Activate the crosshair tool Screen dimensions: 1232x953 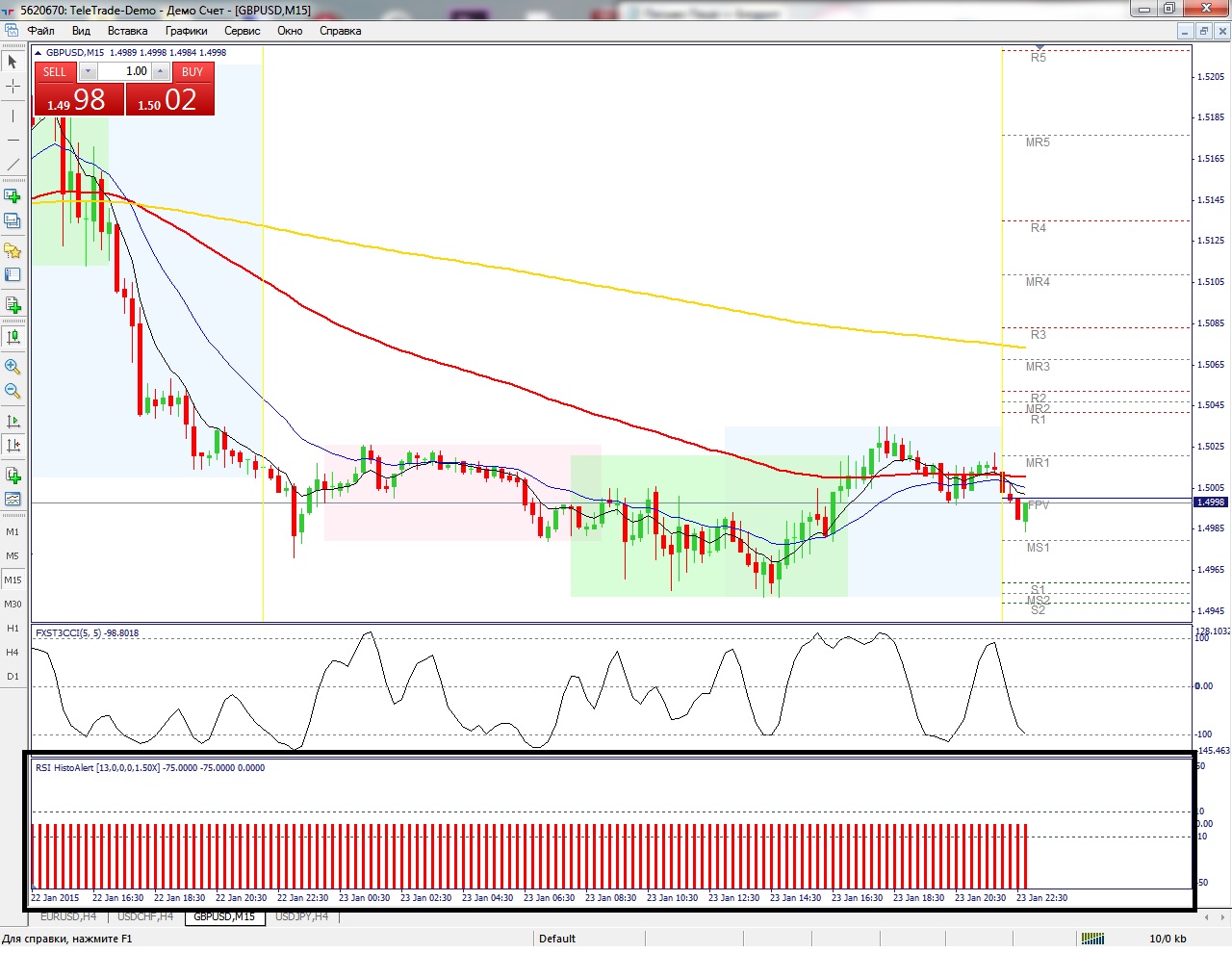pos(13,87)
